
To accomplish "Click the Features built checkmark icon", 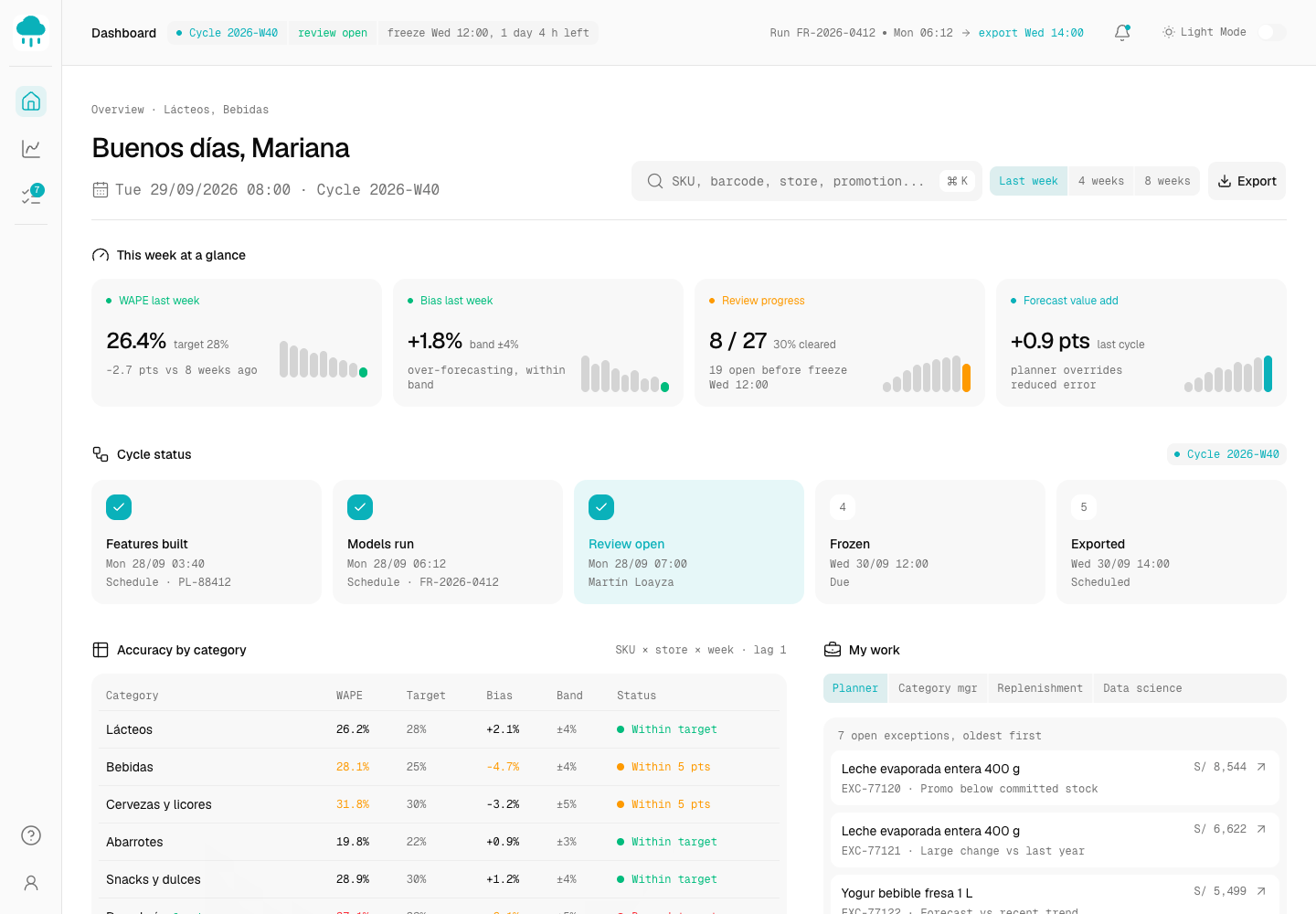I will (x=119, y=507).
